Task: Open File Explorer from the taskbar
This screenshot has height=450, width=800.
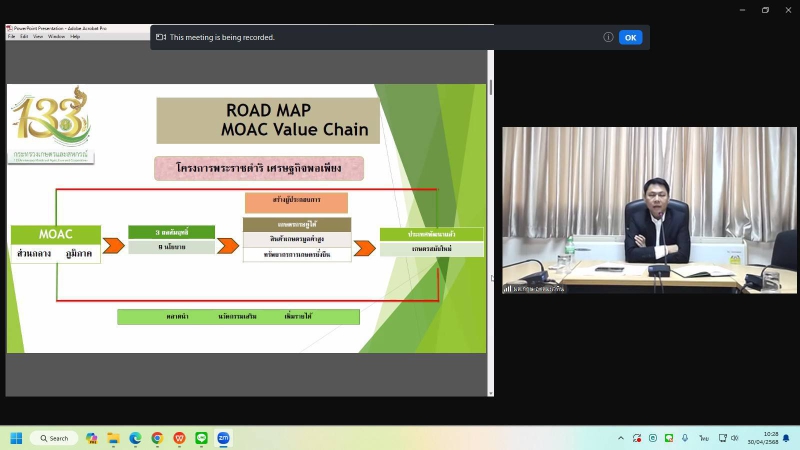Action: (x=113, y=438)
